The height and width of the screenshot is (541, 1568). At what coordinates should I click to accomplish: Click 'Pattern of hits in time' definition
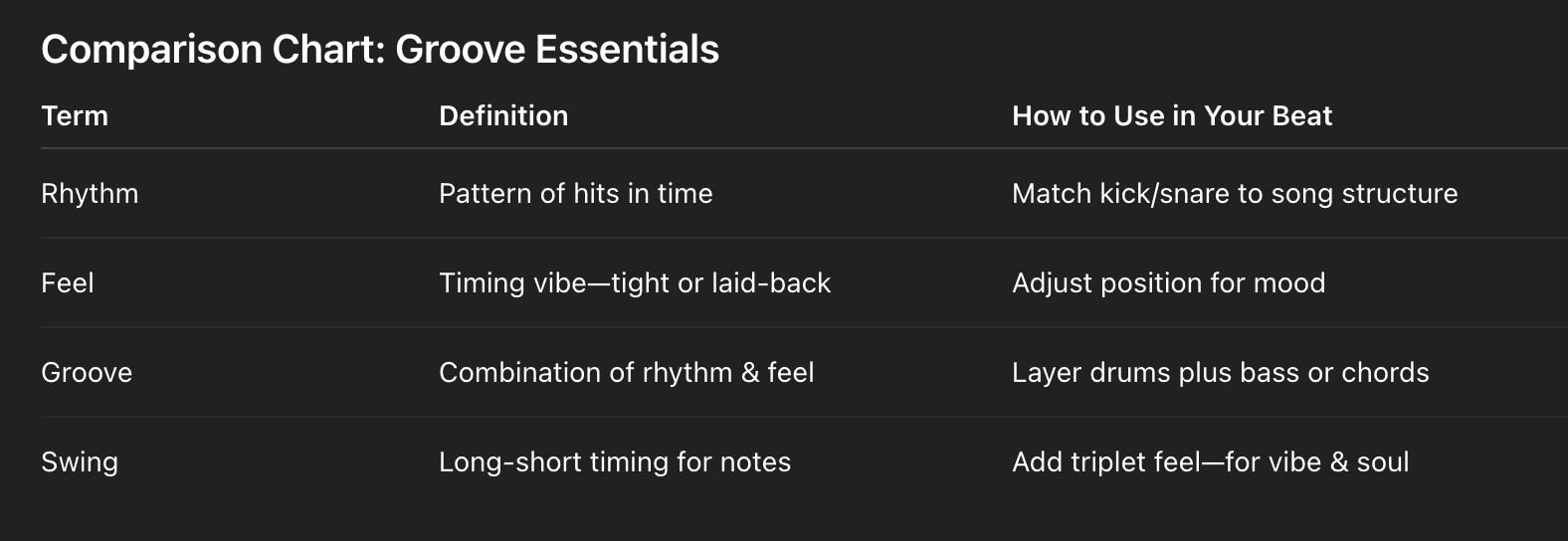pyautogui.click(x=575, y=194)
